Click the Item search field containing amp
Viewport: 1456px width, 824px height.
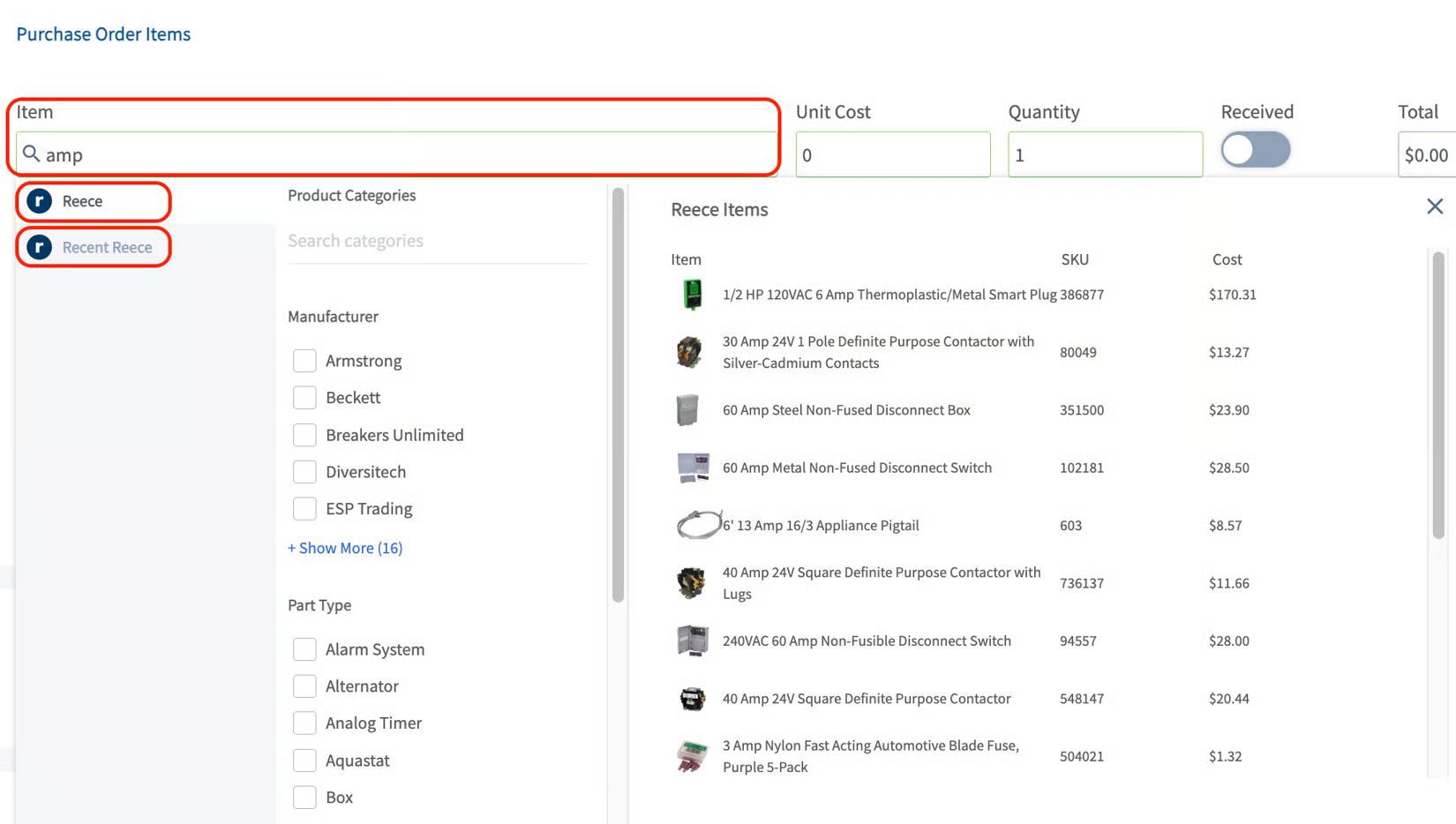[x=396, y=154]
